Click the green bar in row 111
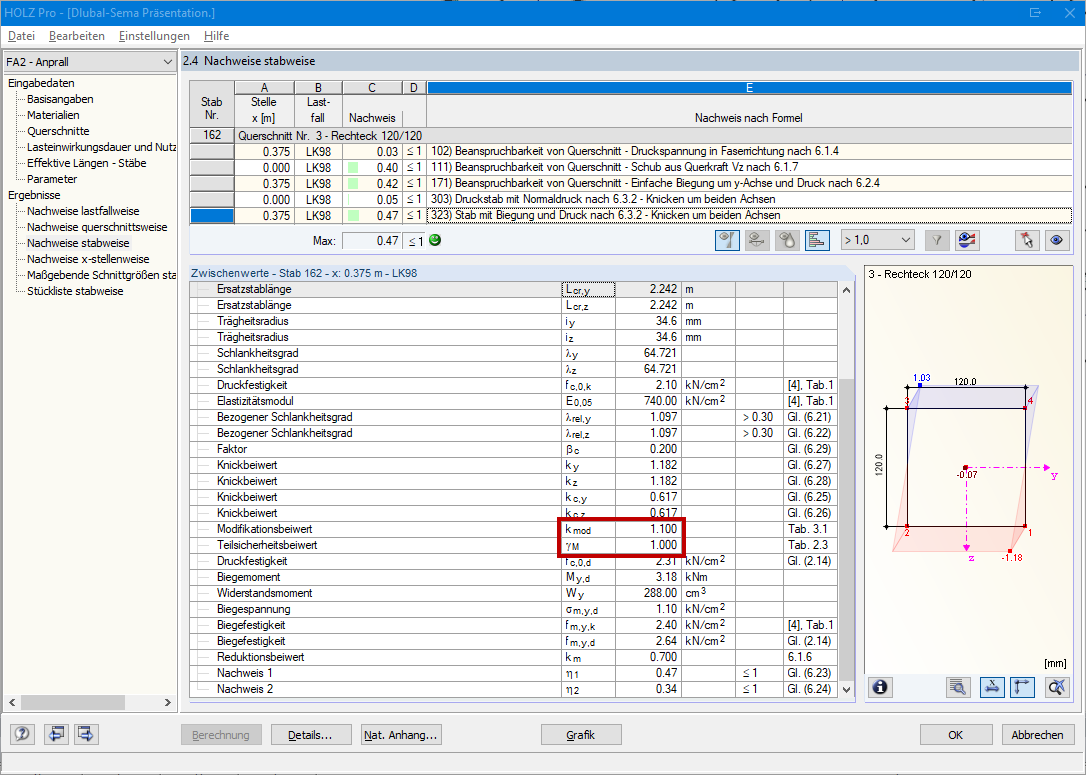Image resolution: width=1086 pixels, height=775 pixels. coord(353,168)
